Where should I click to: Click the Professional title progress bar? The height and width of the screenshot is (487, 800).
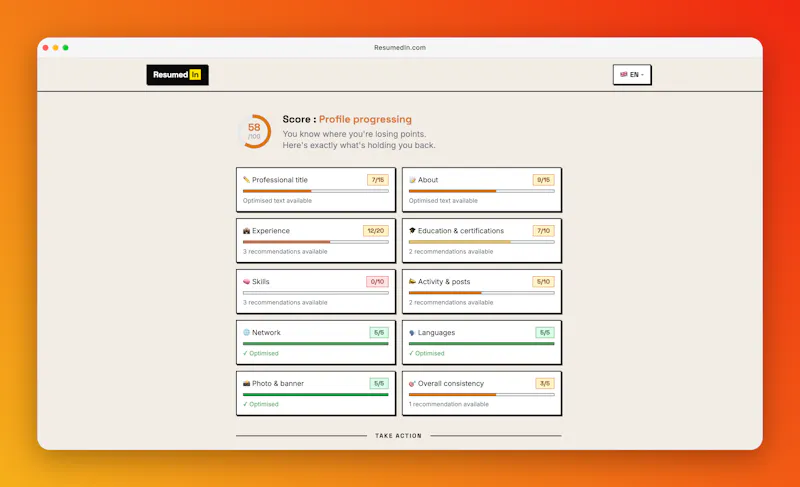tap(316, 191)
